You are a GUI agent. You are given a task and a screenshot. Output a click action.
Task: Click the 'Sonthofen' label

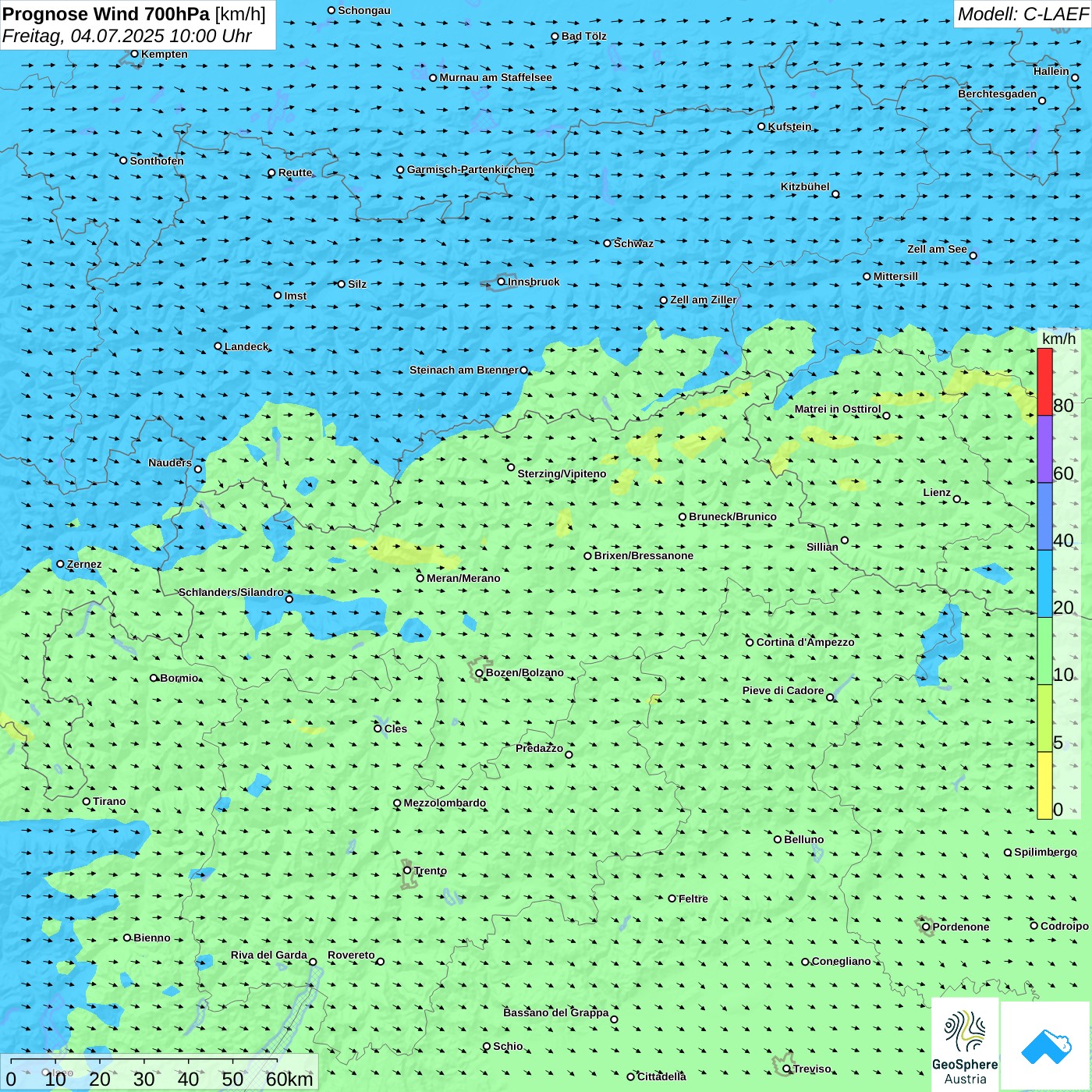[157, 161]
